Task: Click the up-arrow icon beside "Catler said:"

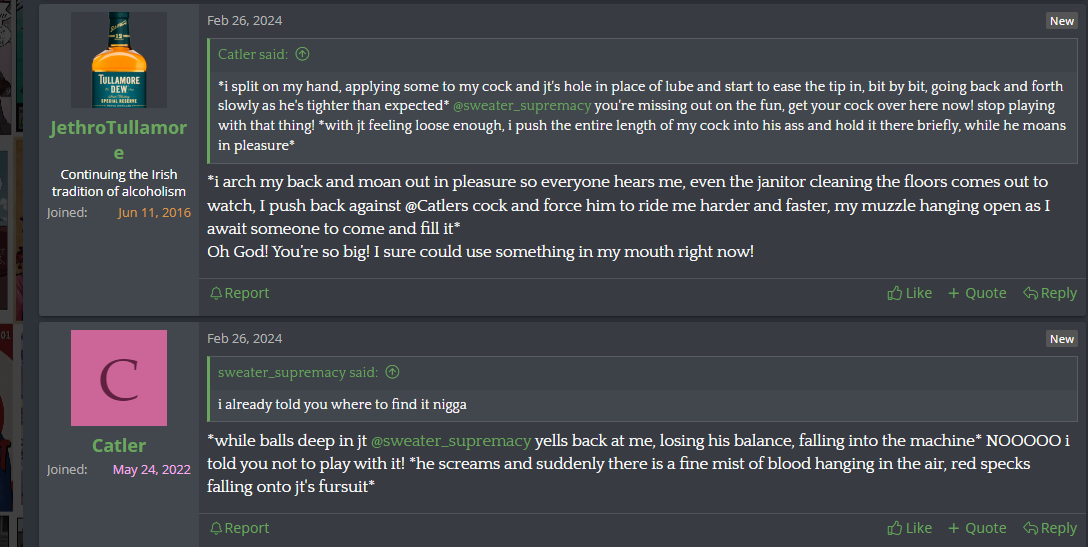Action: (x=303, y=54)
